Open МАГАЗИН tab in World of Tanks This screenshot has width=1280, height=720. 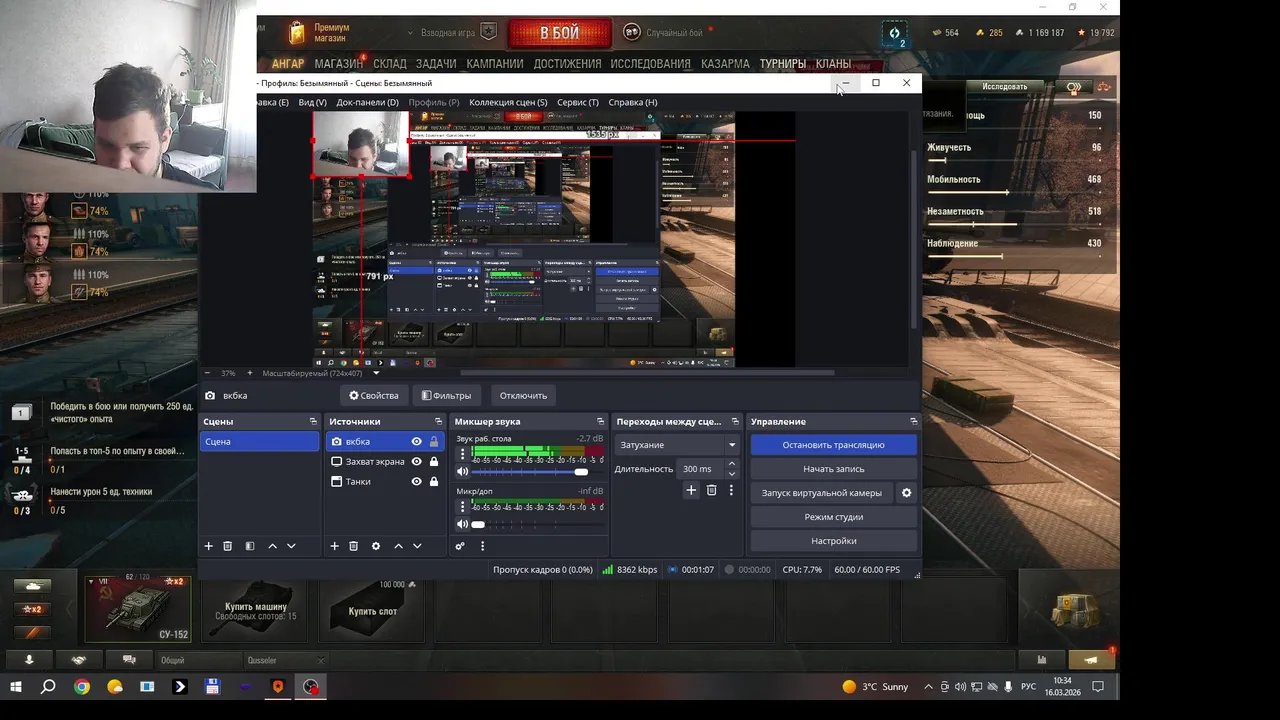(339, 64)
